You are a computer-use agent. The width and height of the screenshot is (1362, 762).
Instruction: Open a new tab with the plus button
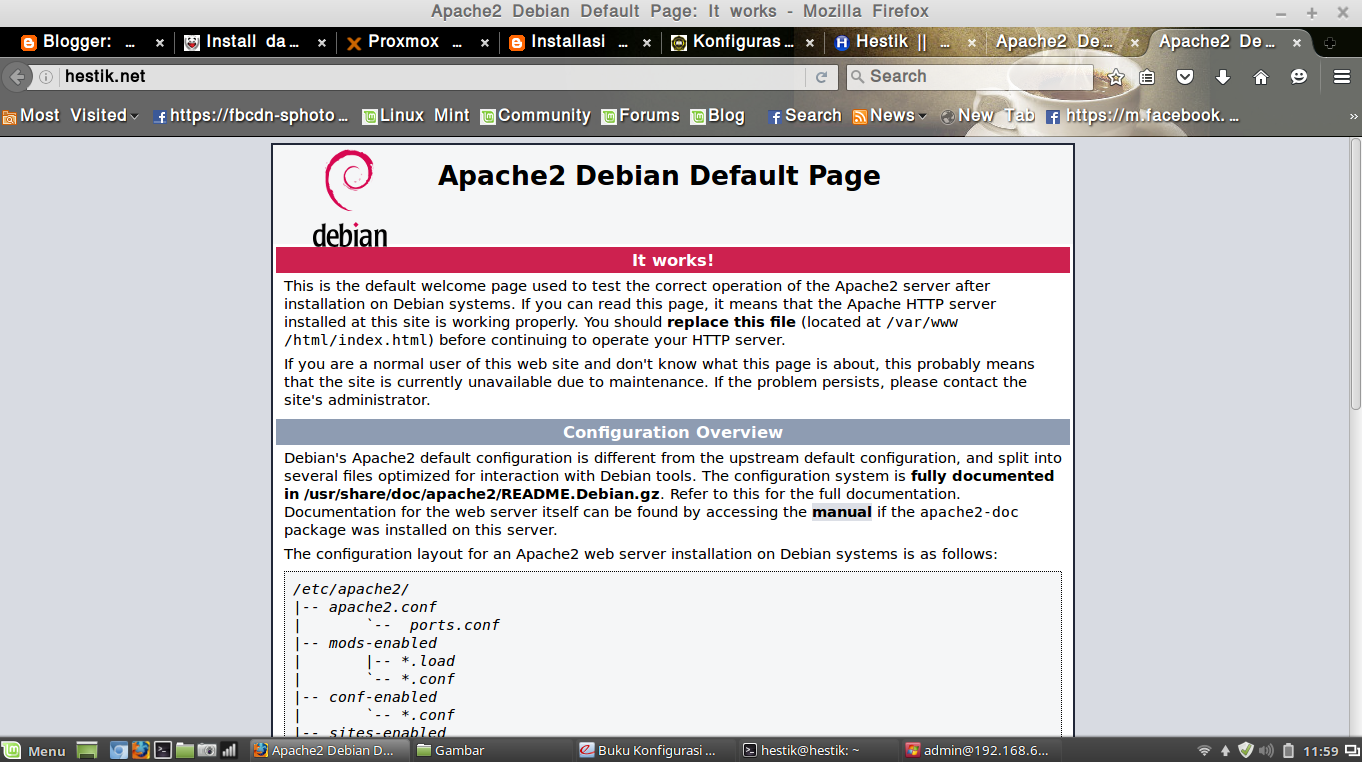point(1329,43)
